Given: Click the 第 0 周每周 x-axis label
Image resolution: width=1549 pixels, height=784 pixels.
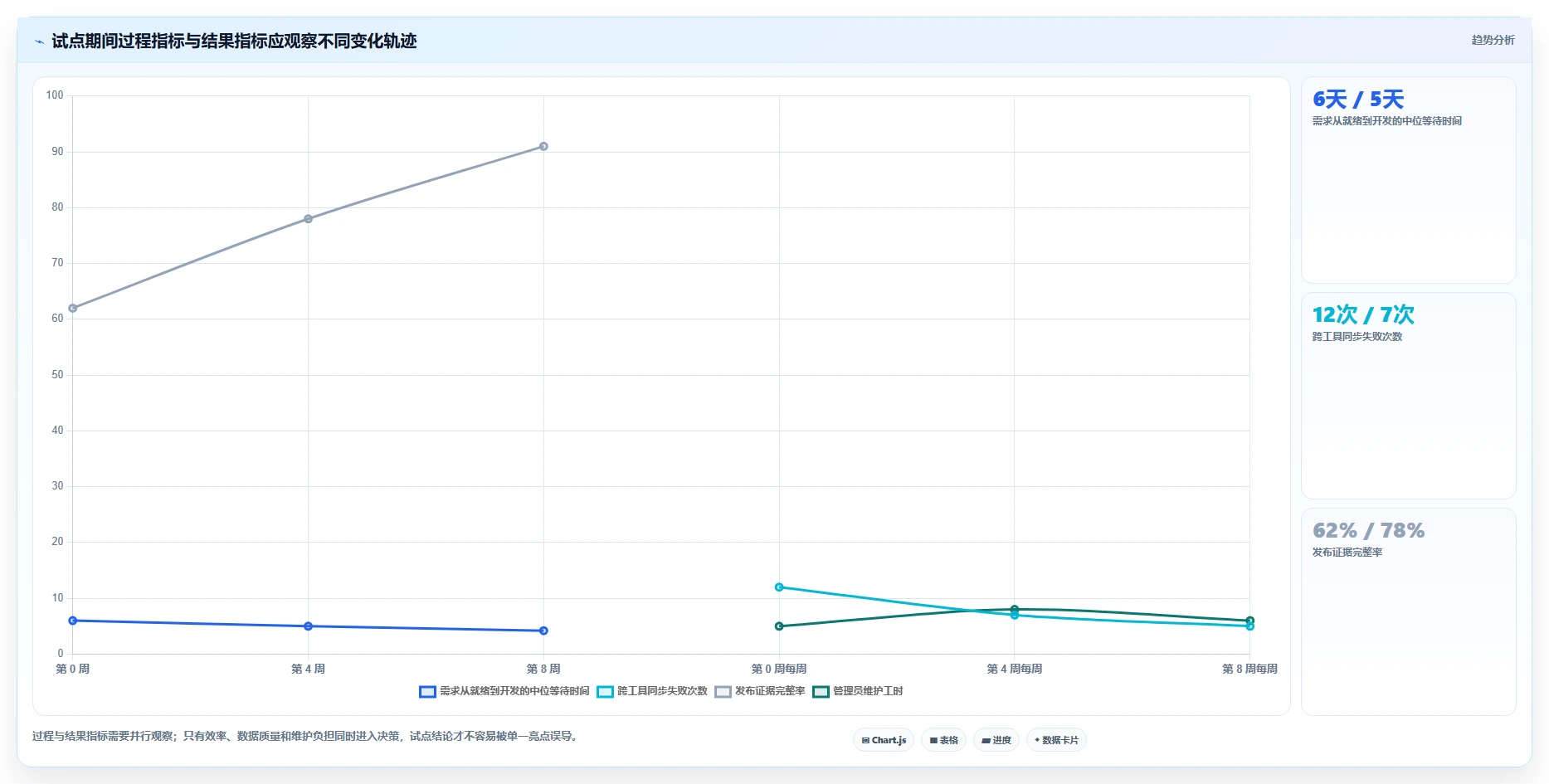Looking at the screenshot, I should pos(779,669).
